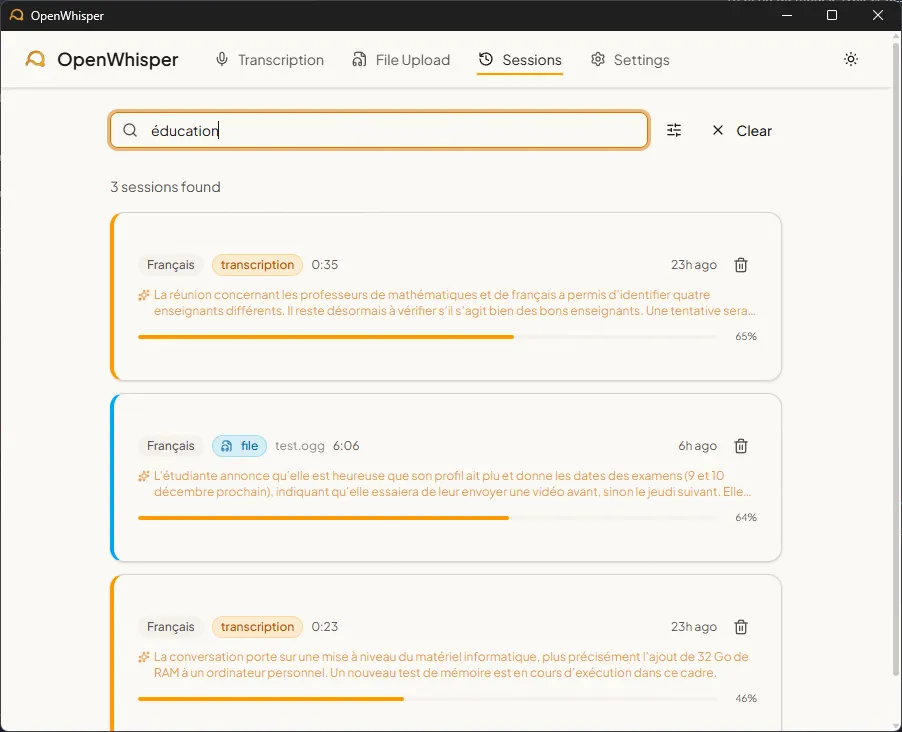
Task: Open the search filters icon
Action: coord(674,130)
